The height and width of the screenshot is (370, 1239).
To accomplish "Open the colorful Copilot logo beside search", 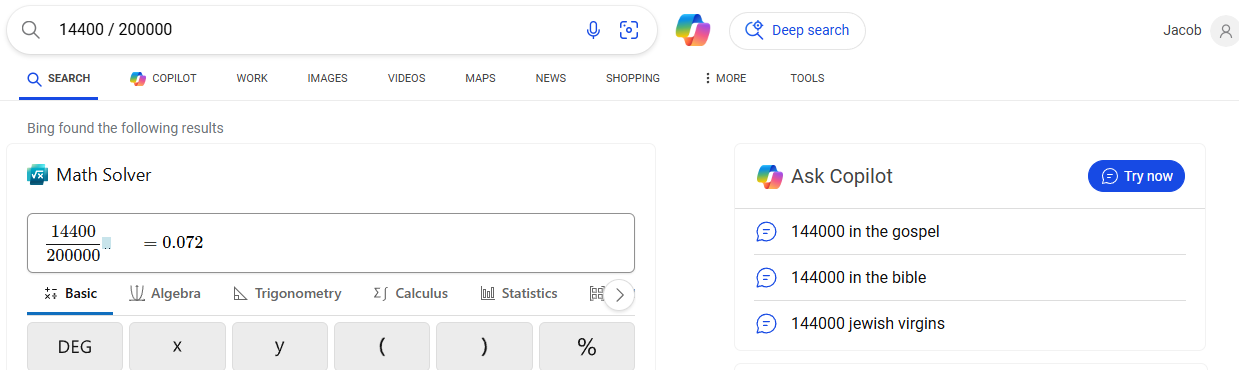I will pos(693,30).
